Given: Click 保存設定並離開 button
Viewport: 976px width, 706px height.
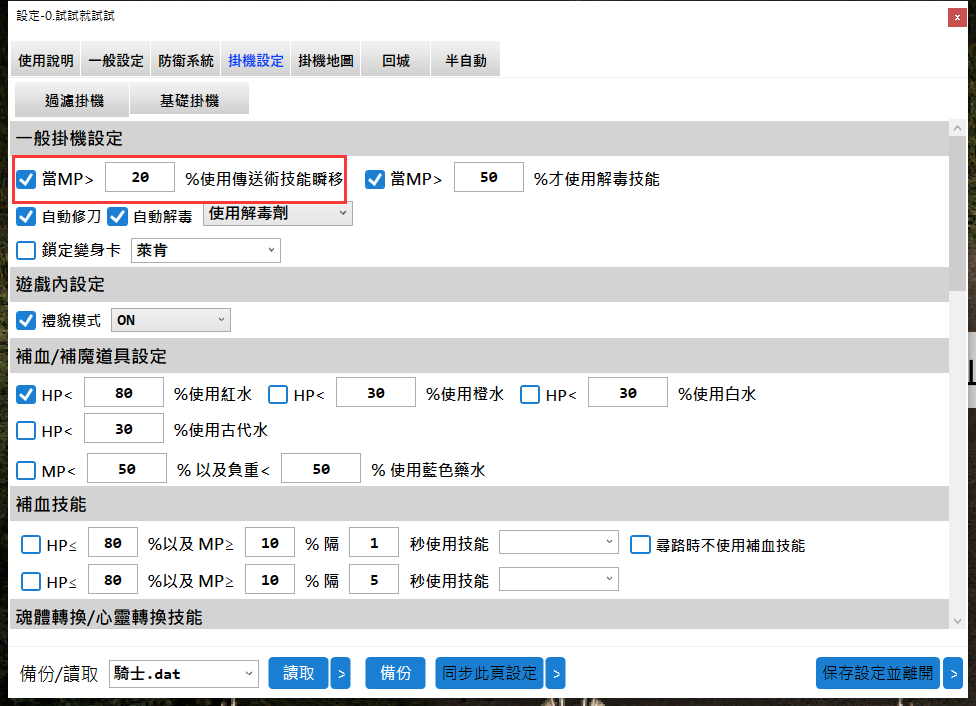Looking at the screenshot, I should (877, 674).
